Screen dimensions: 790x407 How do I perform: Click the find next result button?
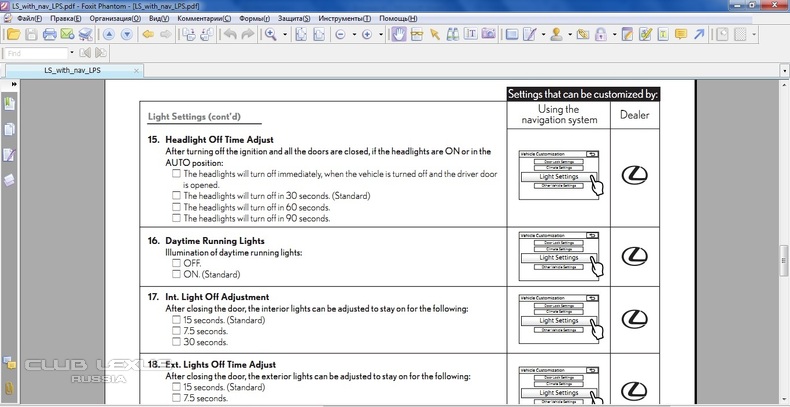[x=101, y=53]
